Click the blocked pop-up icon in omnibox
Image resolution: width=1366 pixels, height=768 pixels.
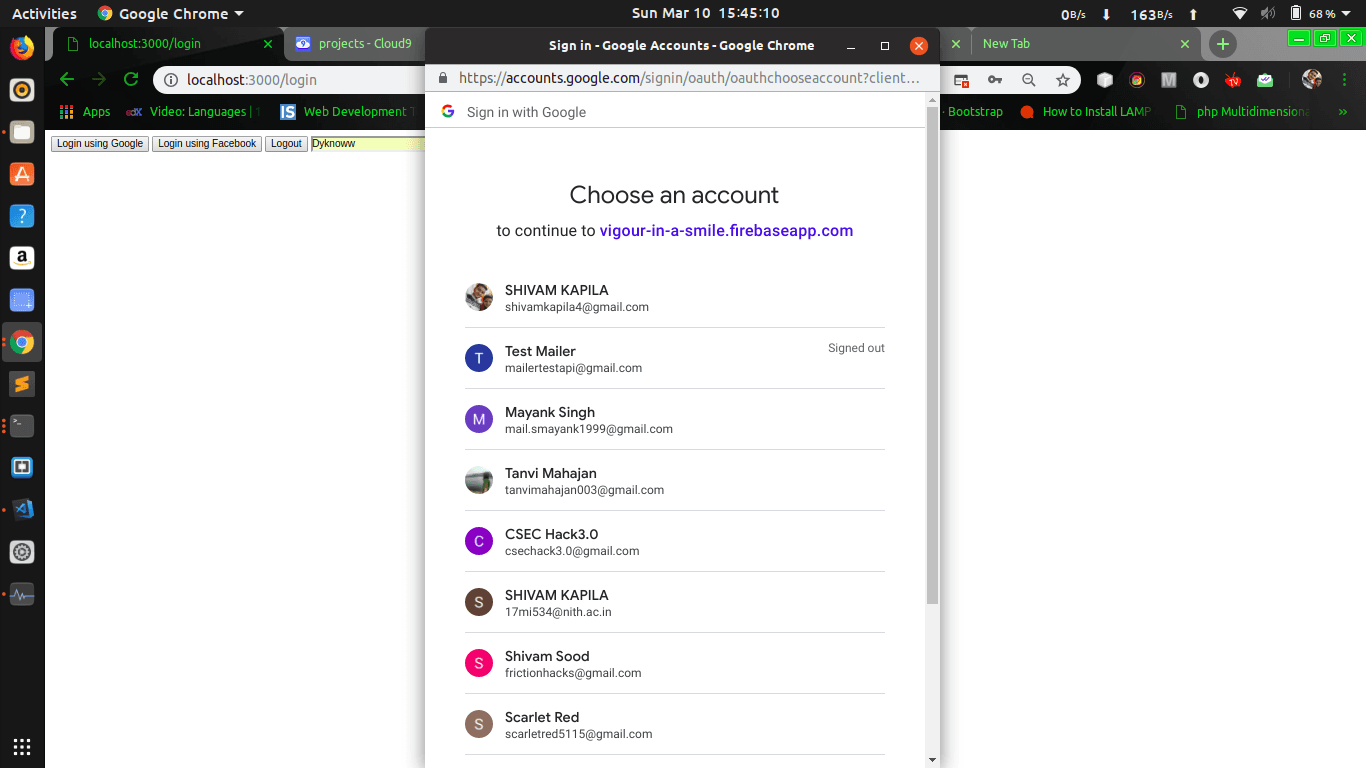(961, 80)
